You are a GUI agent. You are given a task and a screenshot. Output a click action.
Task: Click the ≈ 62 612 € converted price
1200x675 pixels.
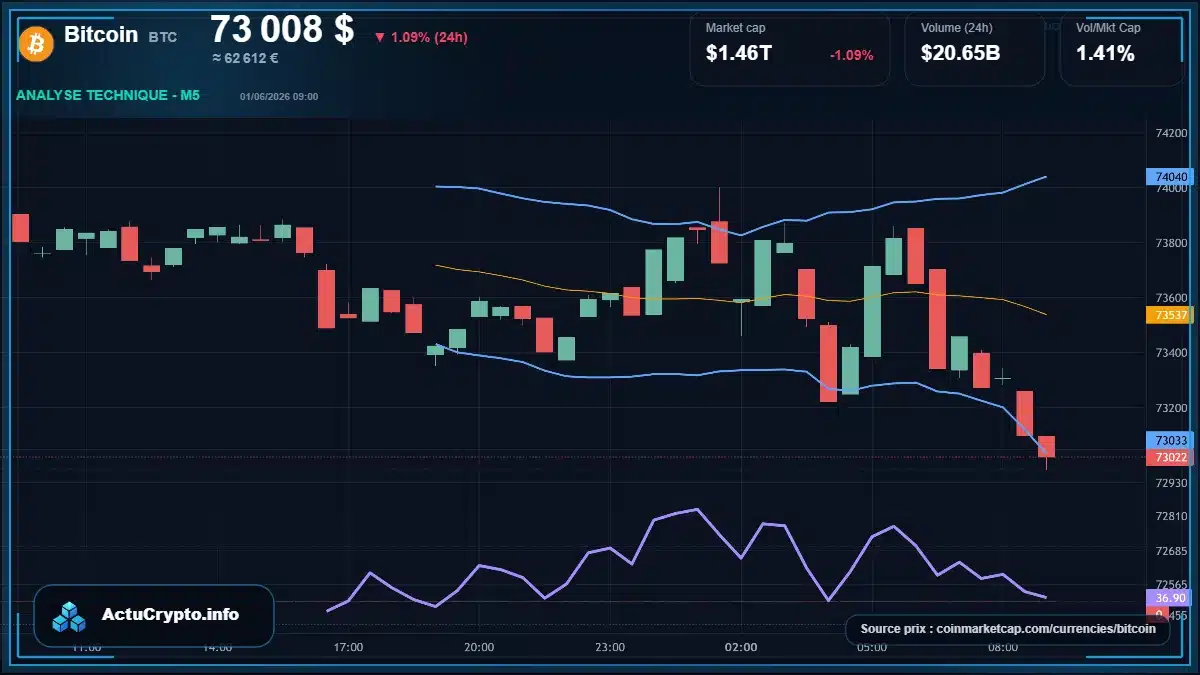(245, 59)
